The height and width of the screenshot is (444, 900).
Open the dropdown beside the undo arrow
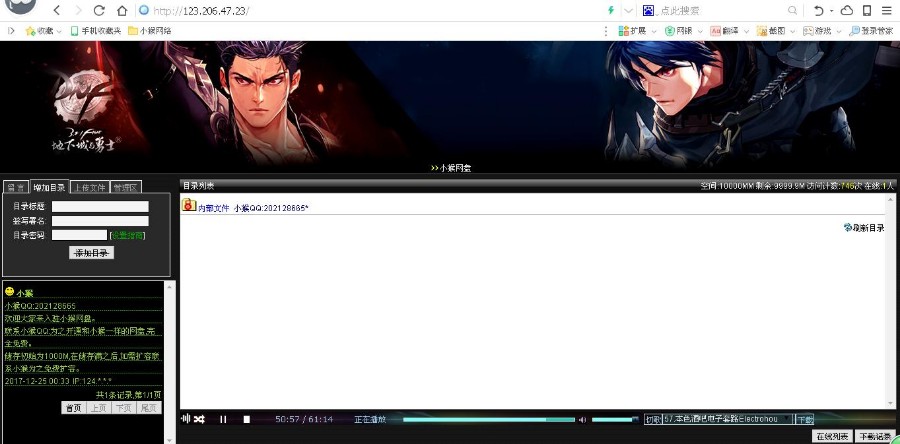831,11
